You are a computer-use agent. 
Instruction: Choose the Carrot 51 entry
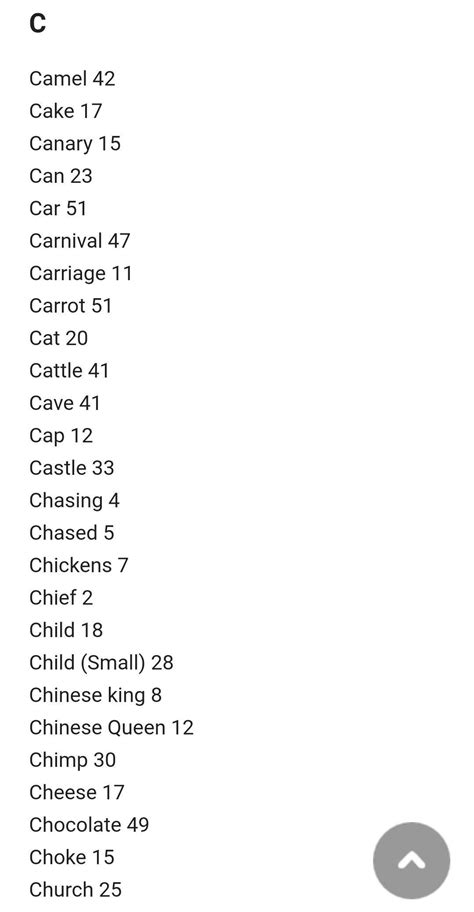[70, 306]
